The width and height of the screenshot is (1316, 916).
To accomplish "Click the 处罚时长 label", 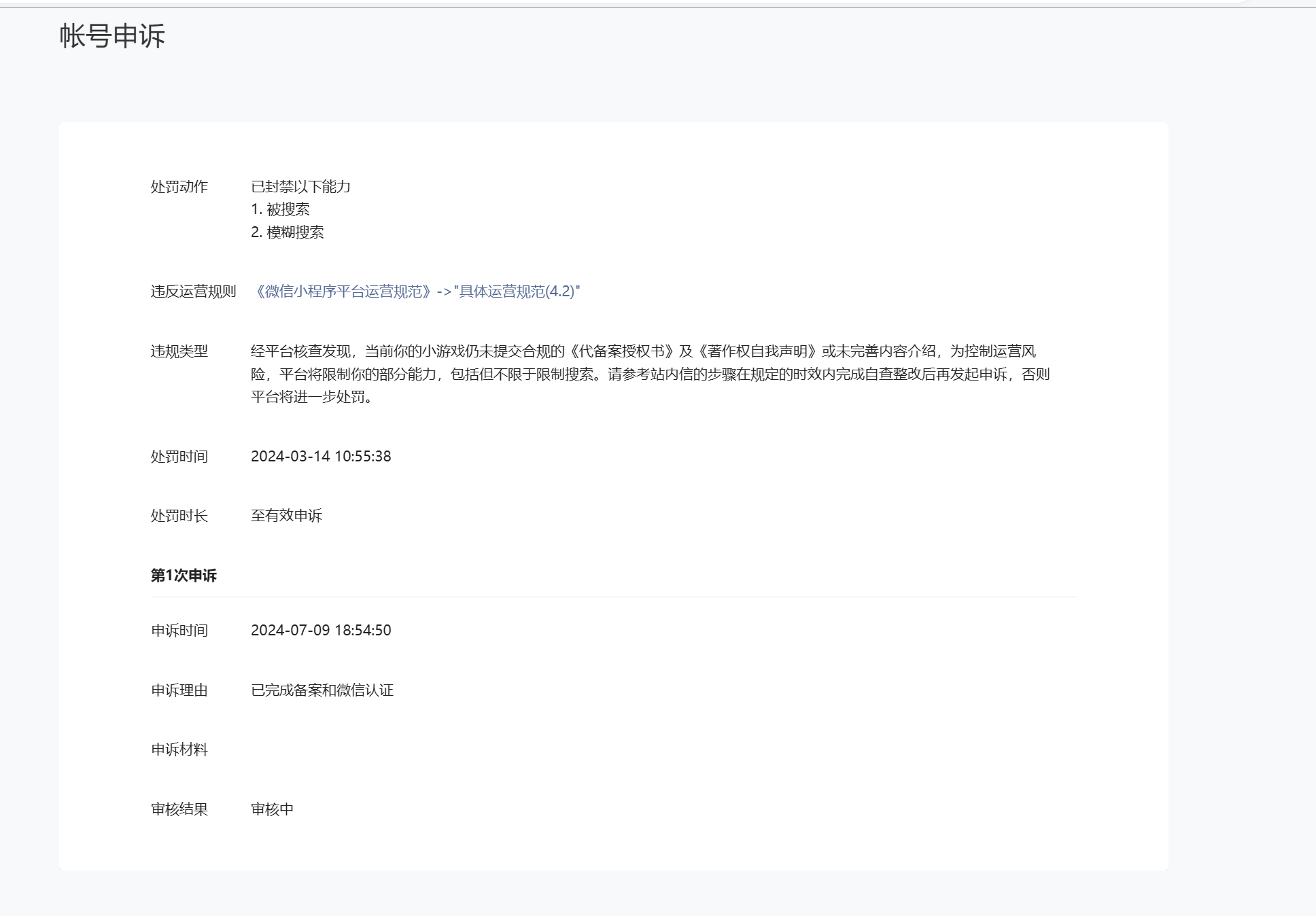I will [179, 516].
